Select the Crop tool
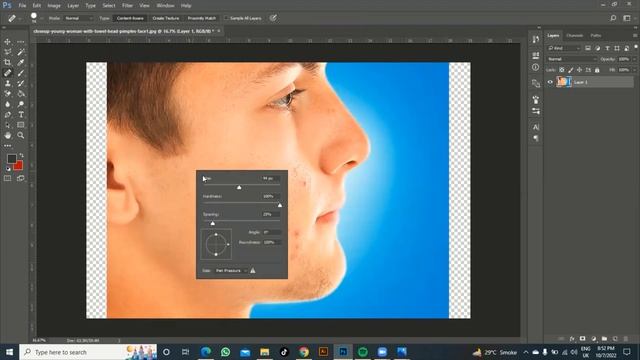The width and height of the screenshot is (640, 360). coord(8,62)
